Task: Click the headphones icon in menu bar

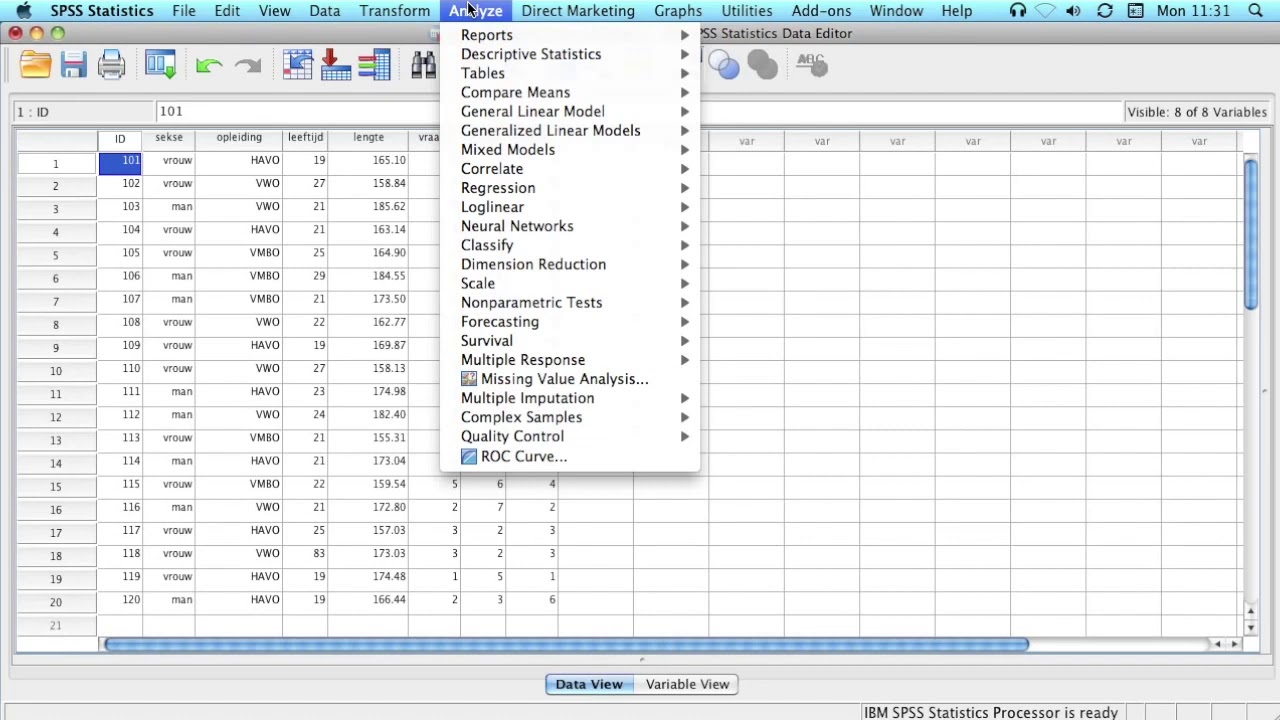Action: 1017,11
